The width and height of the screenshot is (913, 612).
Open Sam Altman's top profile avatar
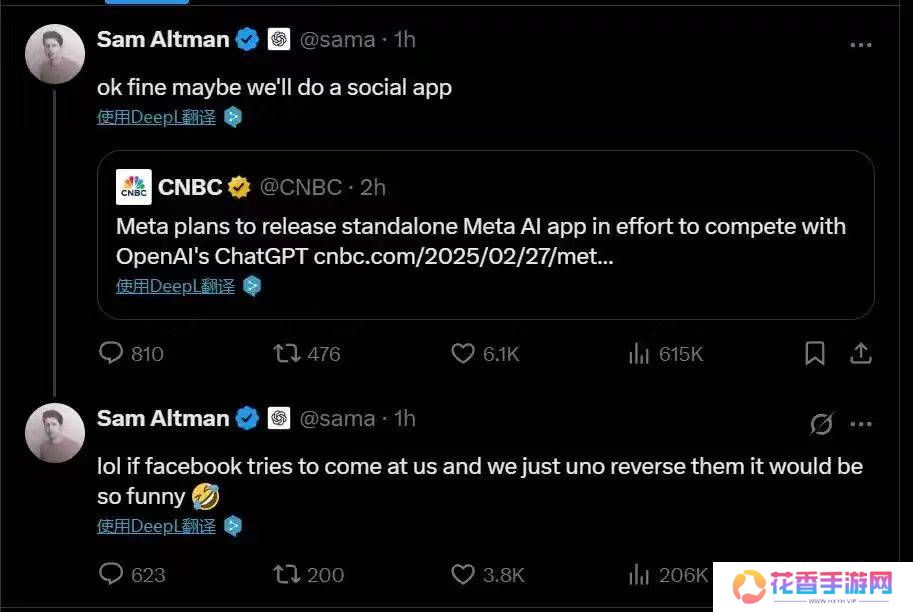click(x=54, y=54)
